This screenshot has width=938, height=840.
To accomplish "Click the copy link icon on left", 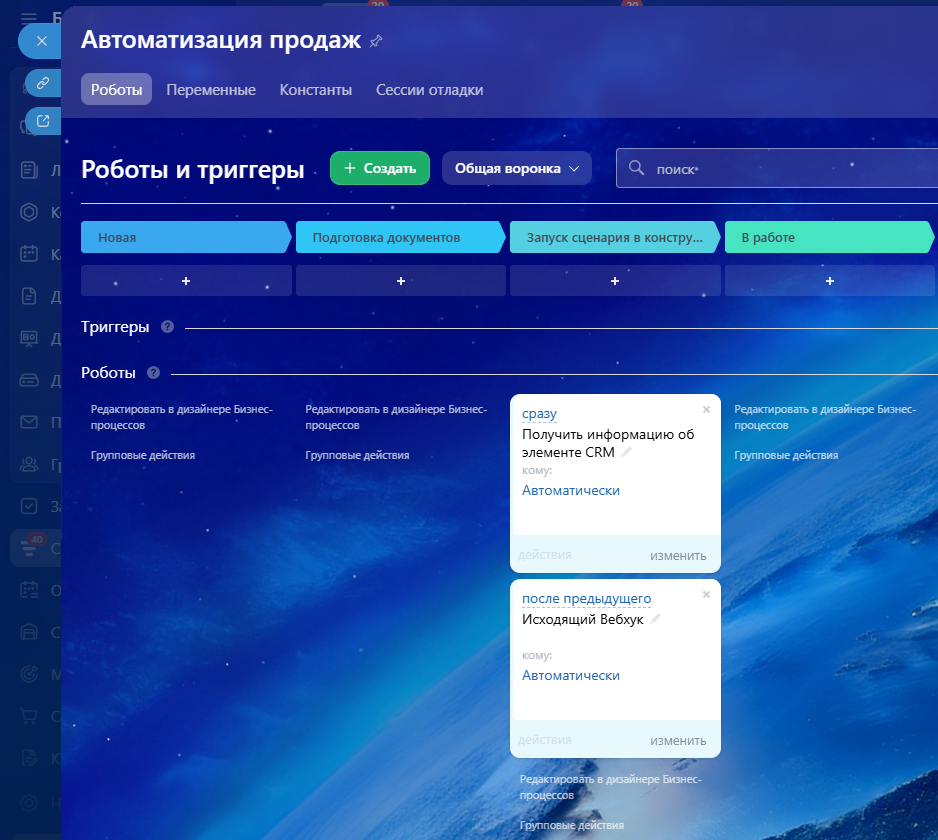I will 43,84.
